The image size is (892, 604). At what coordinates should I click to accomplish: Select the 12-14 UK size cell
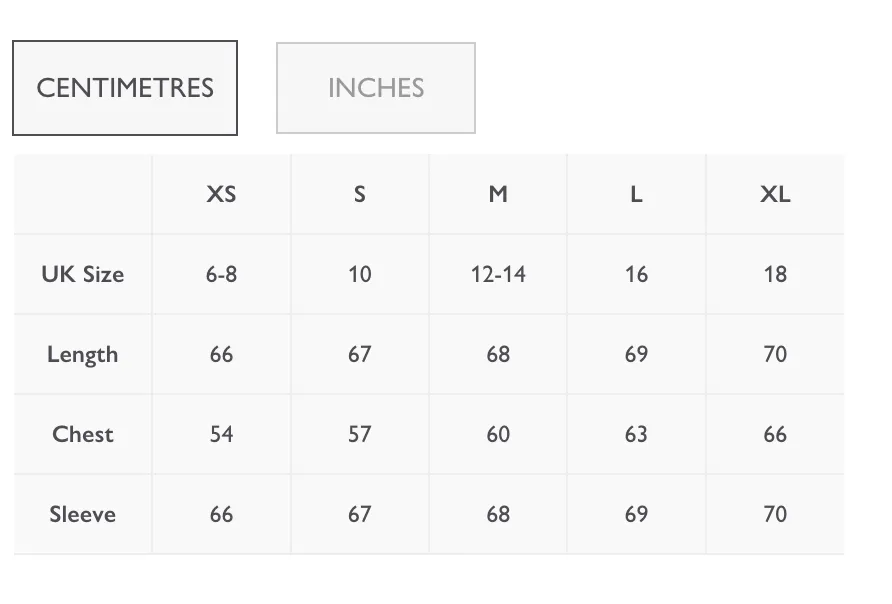coord(498,274)
